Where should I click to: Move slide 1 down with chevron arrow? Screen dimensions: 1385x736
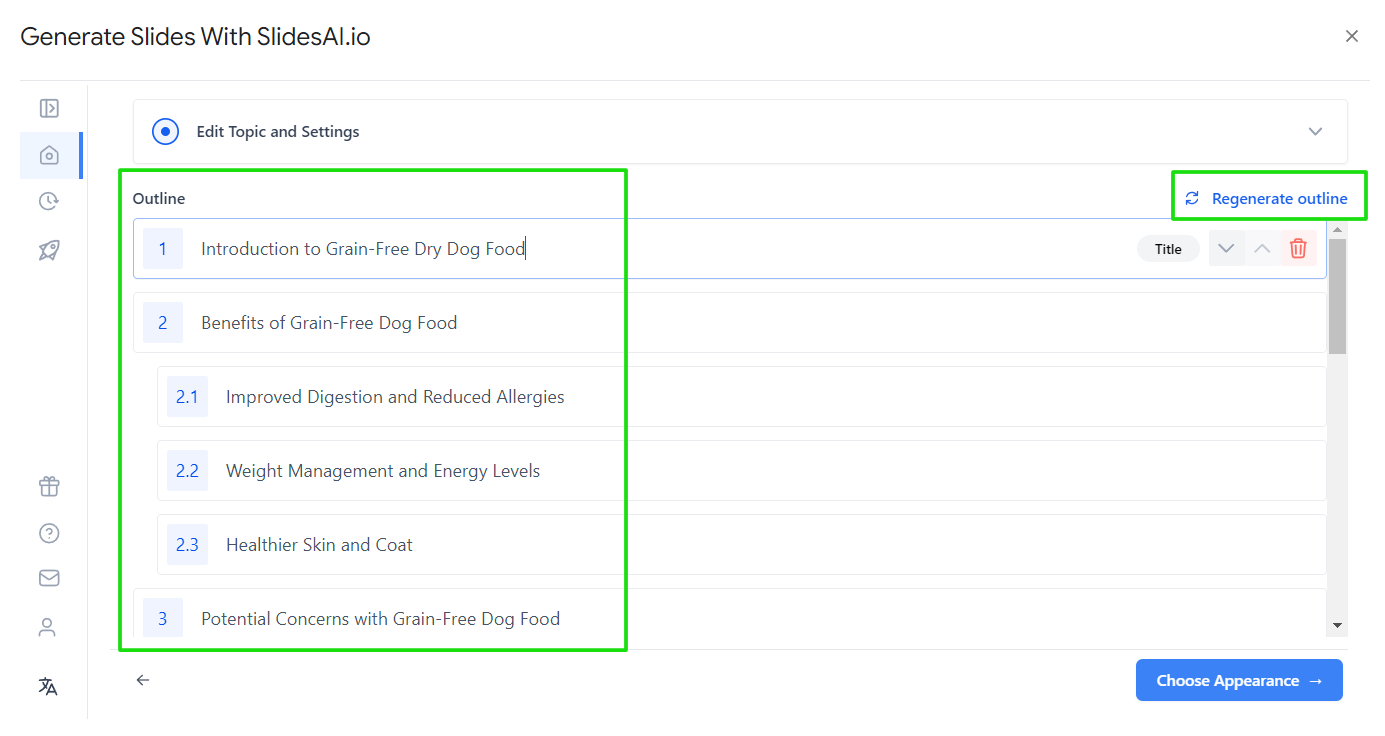[x=1226, y=248]
